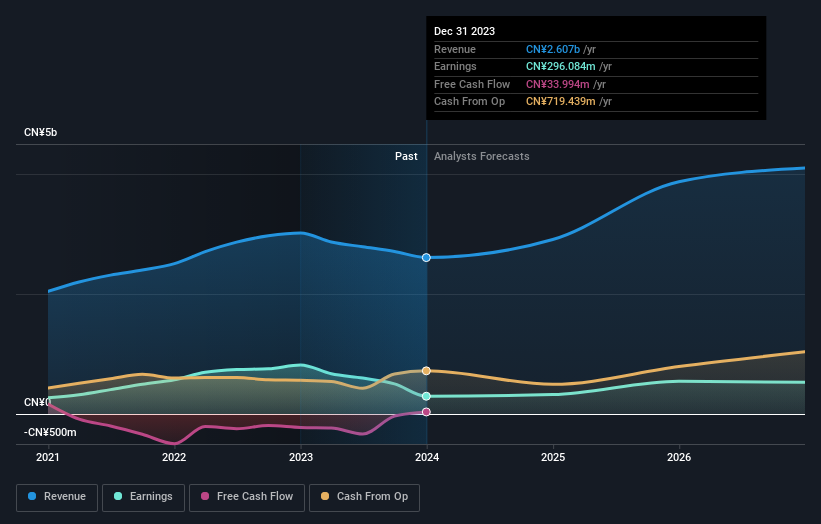
Task: Select the 2024 x-axis label
Action: tap(427, 457)
